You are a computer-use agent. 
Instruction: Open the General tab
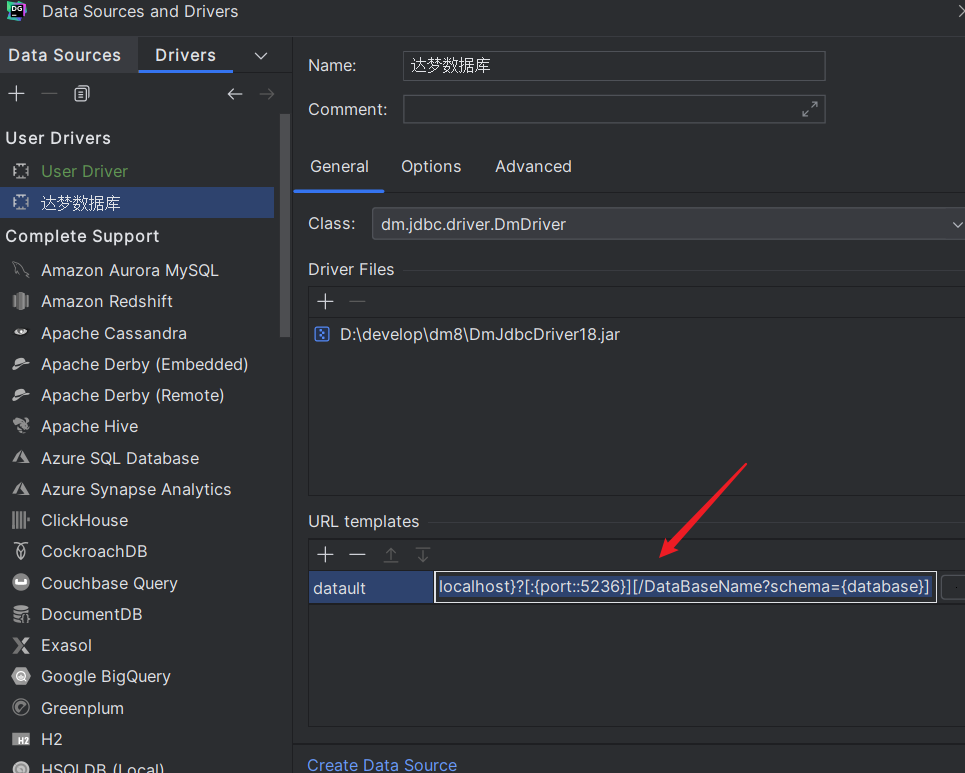pyautogui.click(x=339, y=167)
